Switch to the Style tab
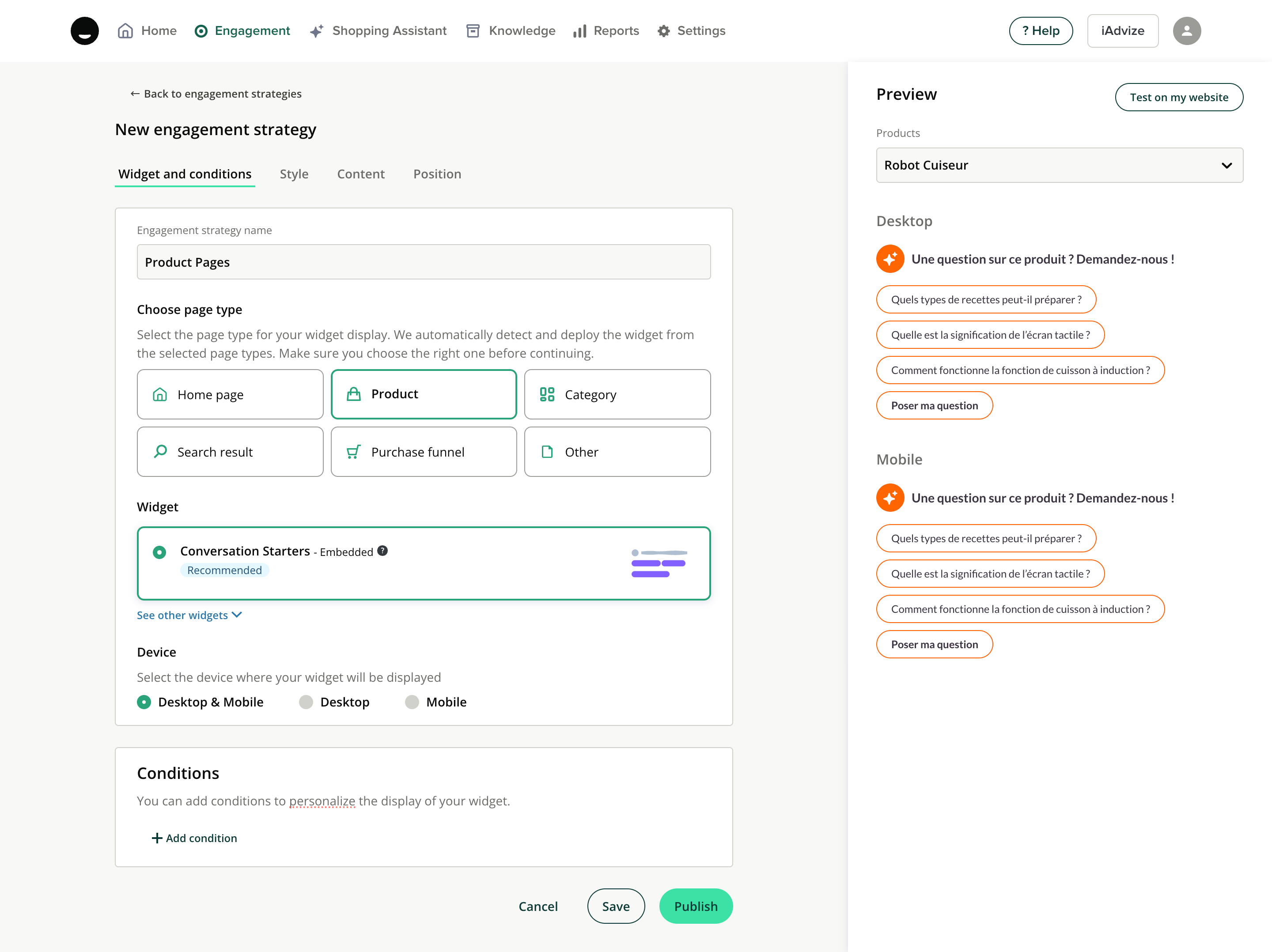This screenshot has height=952, width=1272. (x=294, y=174)
